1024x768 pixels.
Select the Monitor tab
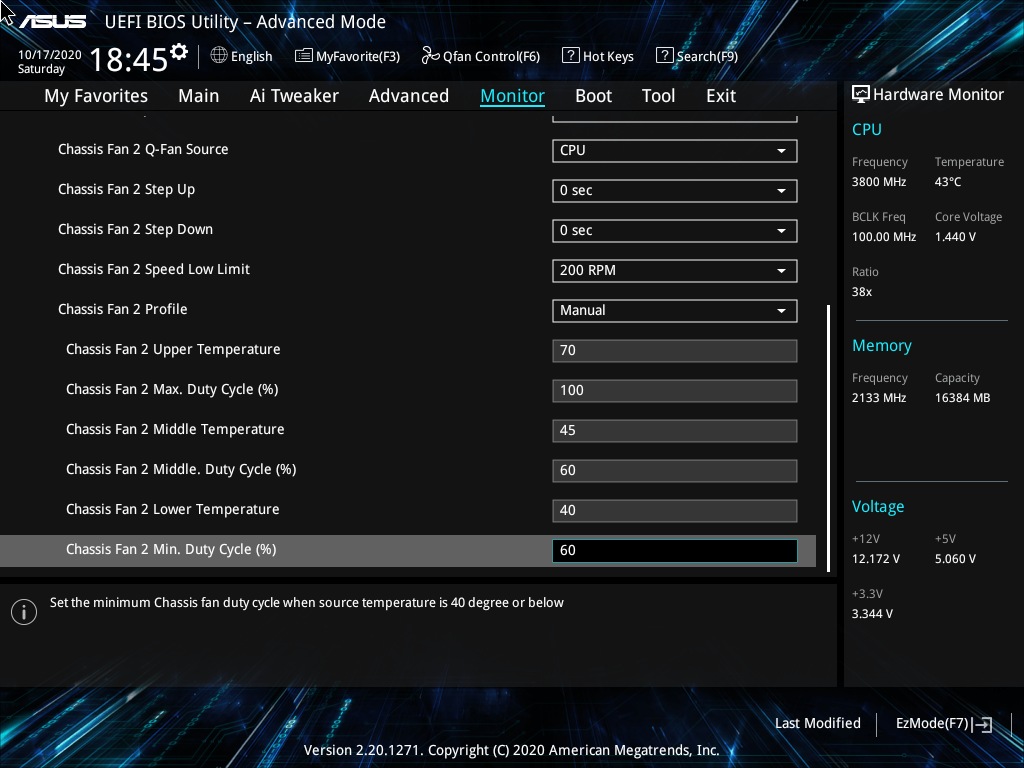point(513,96)
